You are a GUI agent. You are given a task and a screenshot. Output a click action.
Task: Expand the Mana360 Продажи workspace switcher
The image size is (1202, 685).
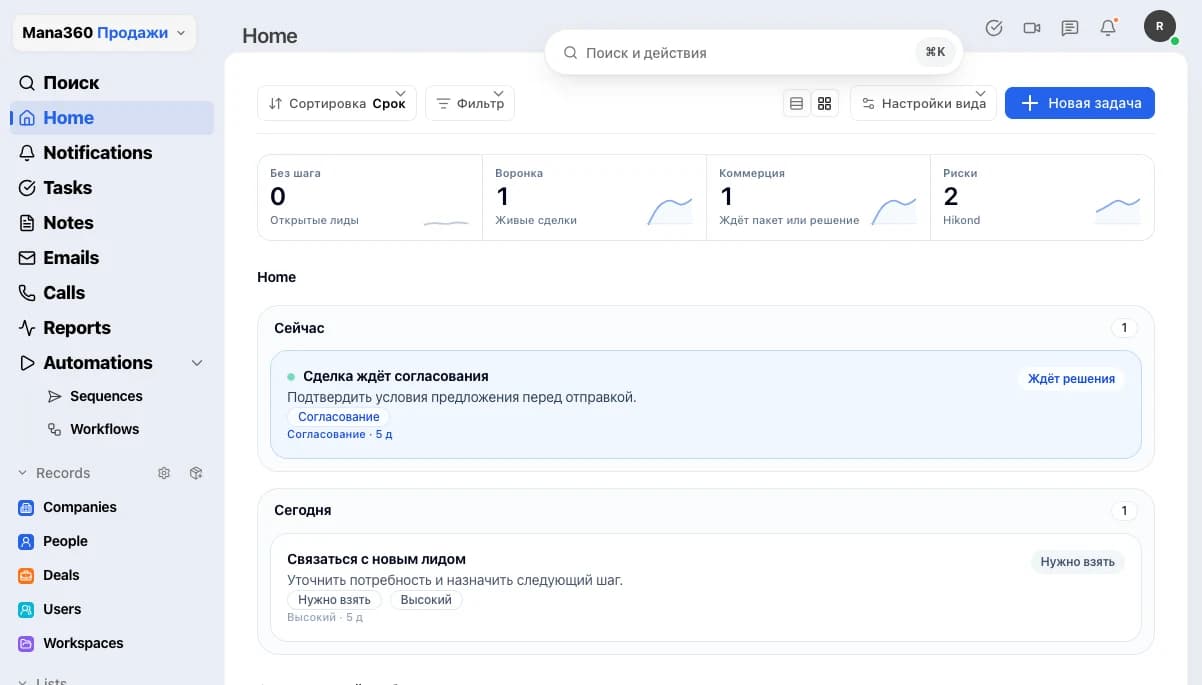[104, 33]
